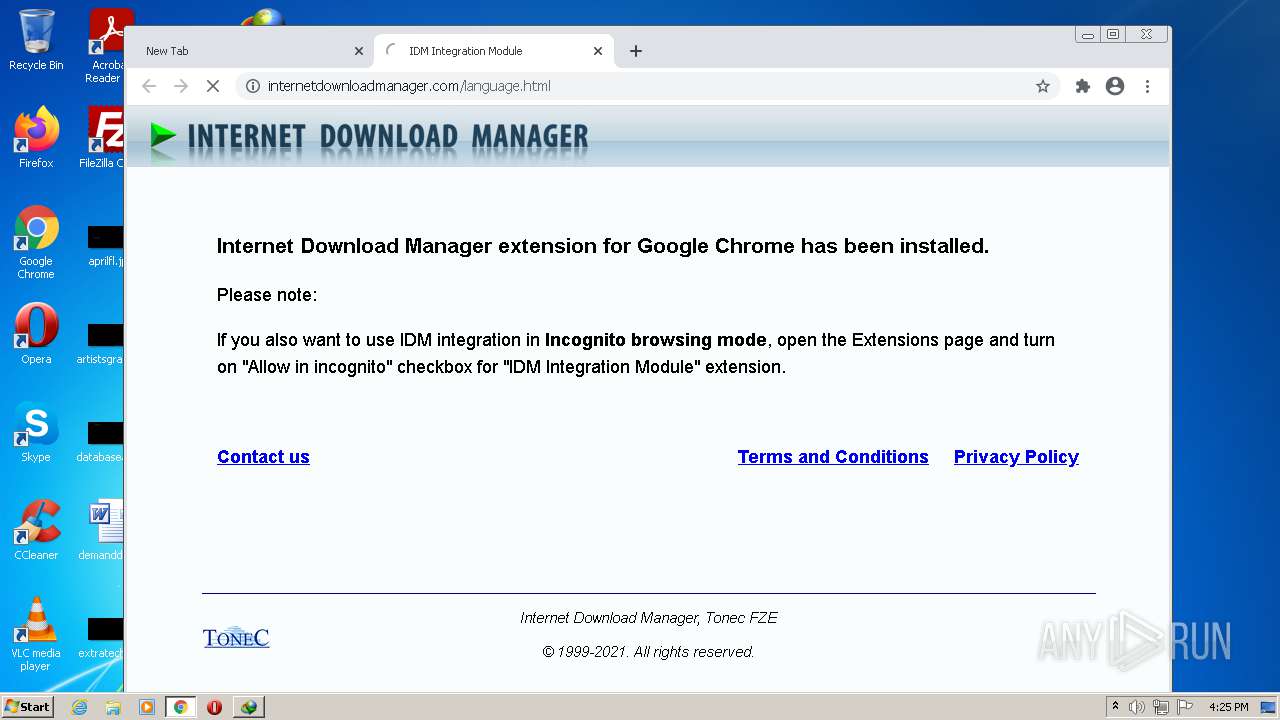Image resolution: width=1280 pixels, height=720 pixels.
Task: Open IDM taskbar icon
Action: pos(248,707)
